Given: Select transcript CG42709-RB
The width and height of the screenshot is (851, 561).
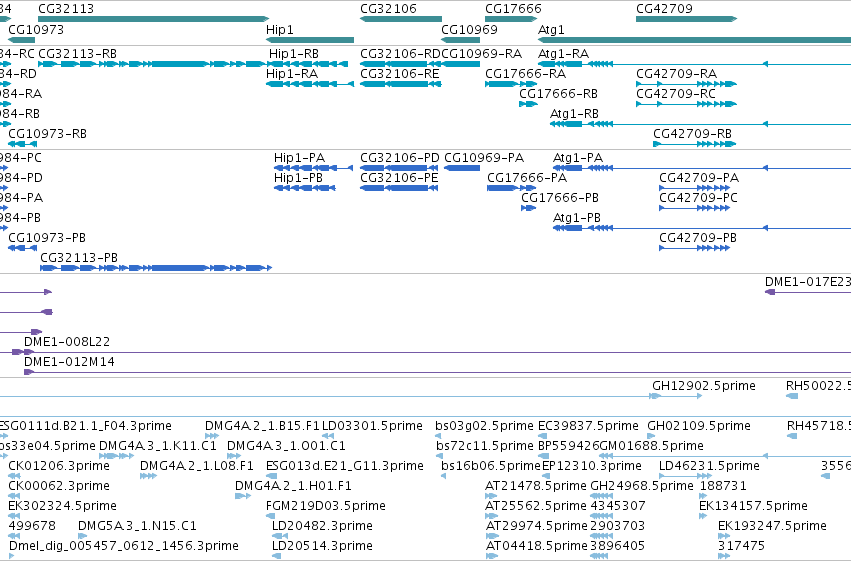Looking at the screenshot, I should [695, 144].
